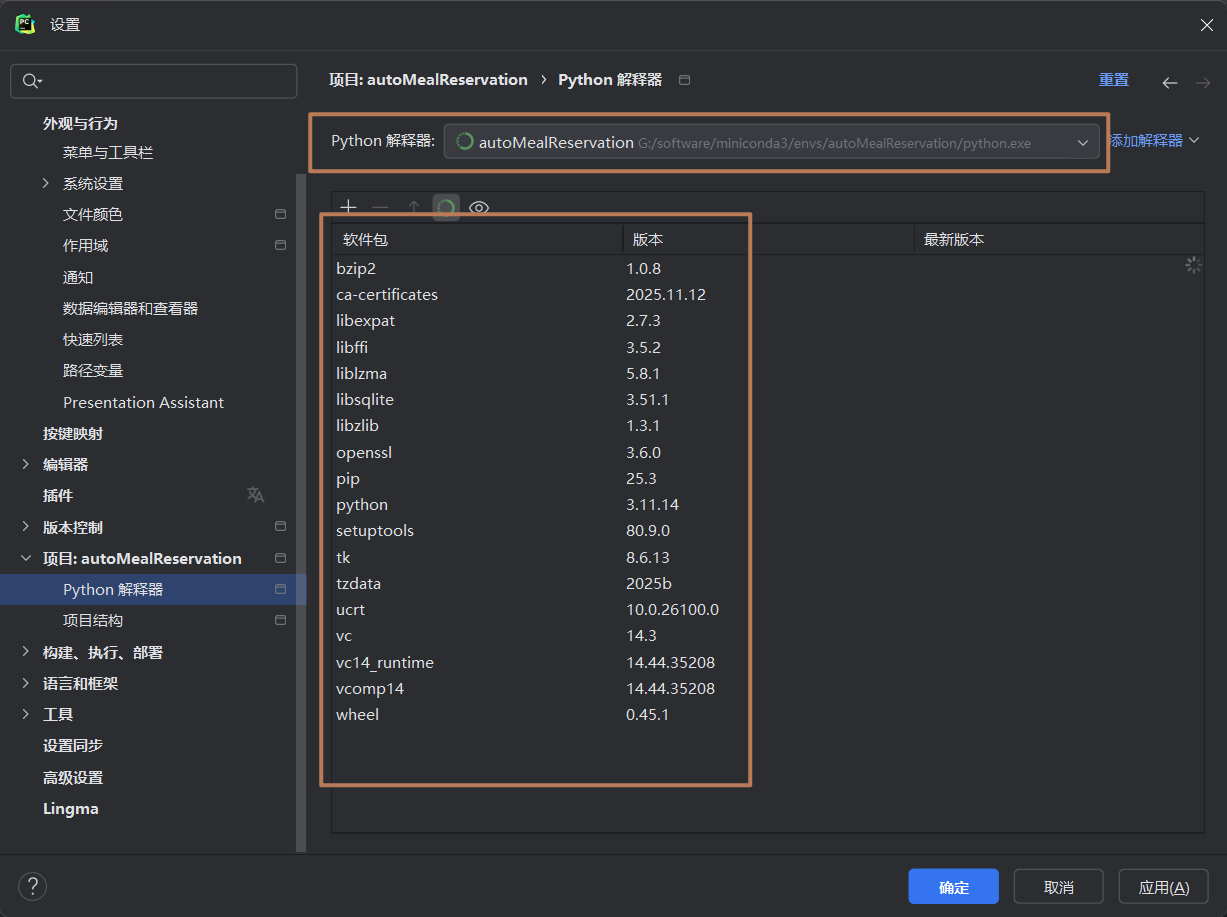Select Lingma in the settings sidebar
1227x917 pixels.
pyautogui.click(x=71, y=808)
